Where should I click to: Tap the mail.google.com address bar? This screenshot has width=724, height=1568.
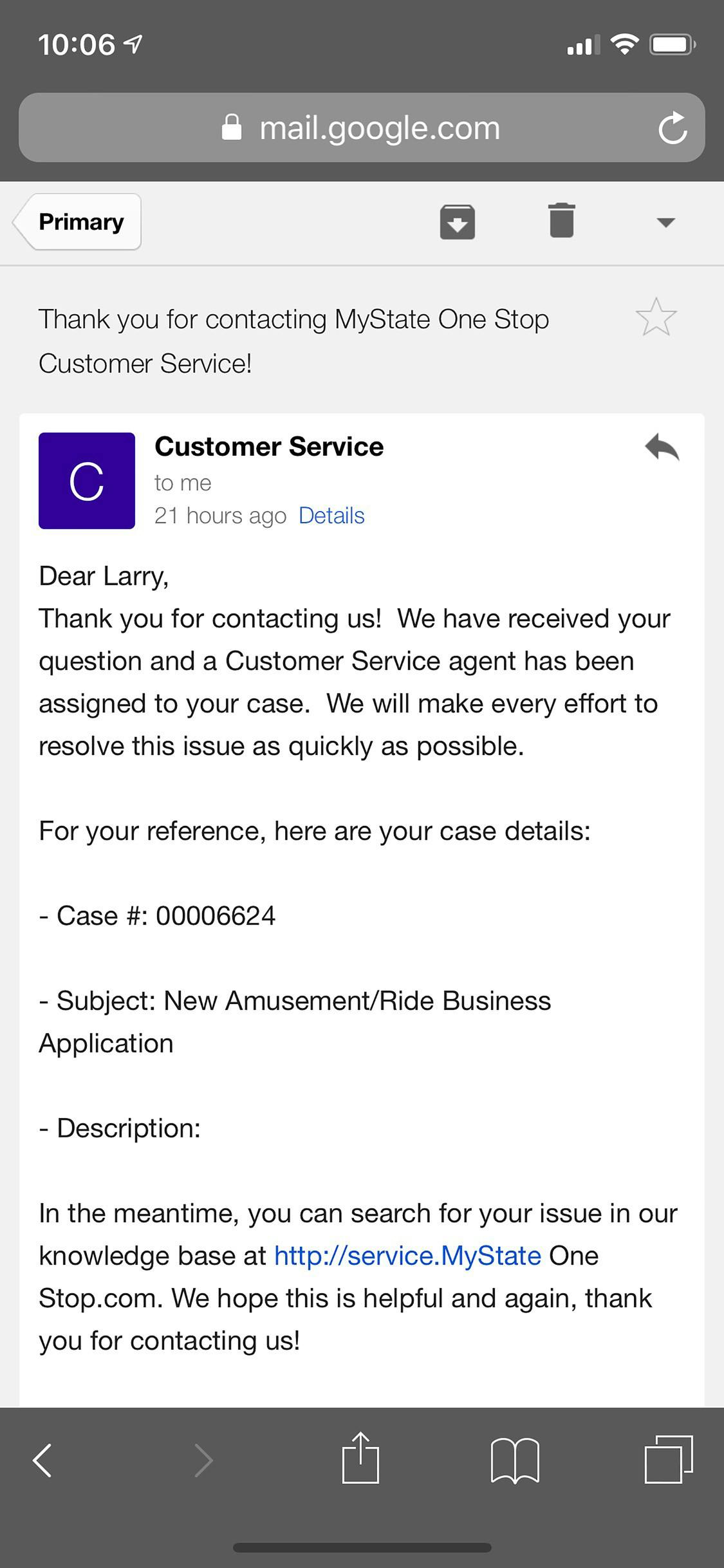point(379,128)
